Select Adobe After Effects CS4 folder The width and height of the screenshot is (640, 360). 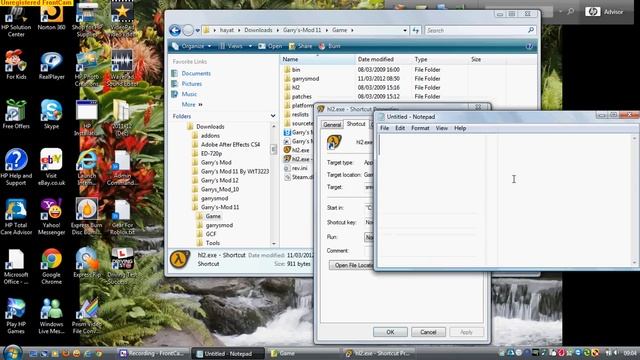point(230,144)
